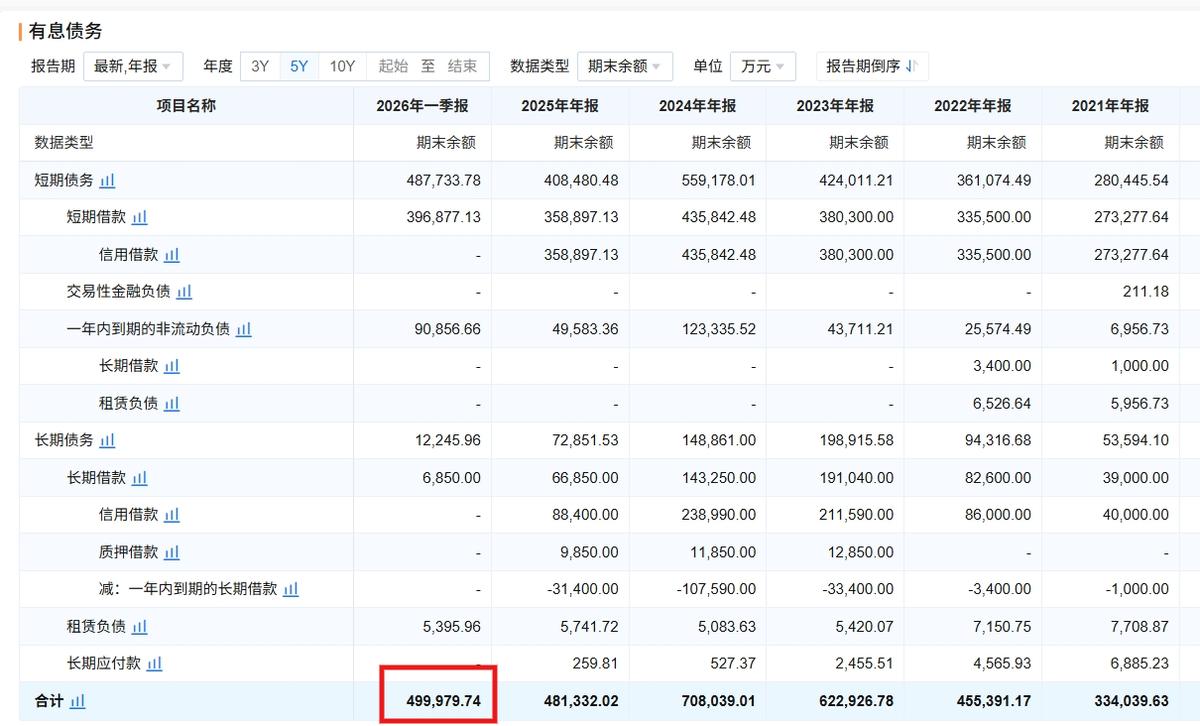Open chart icon for 租赁负债 under 长期债务
Screen dimensions: 1200x726
[139, 627]
